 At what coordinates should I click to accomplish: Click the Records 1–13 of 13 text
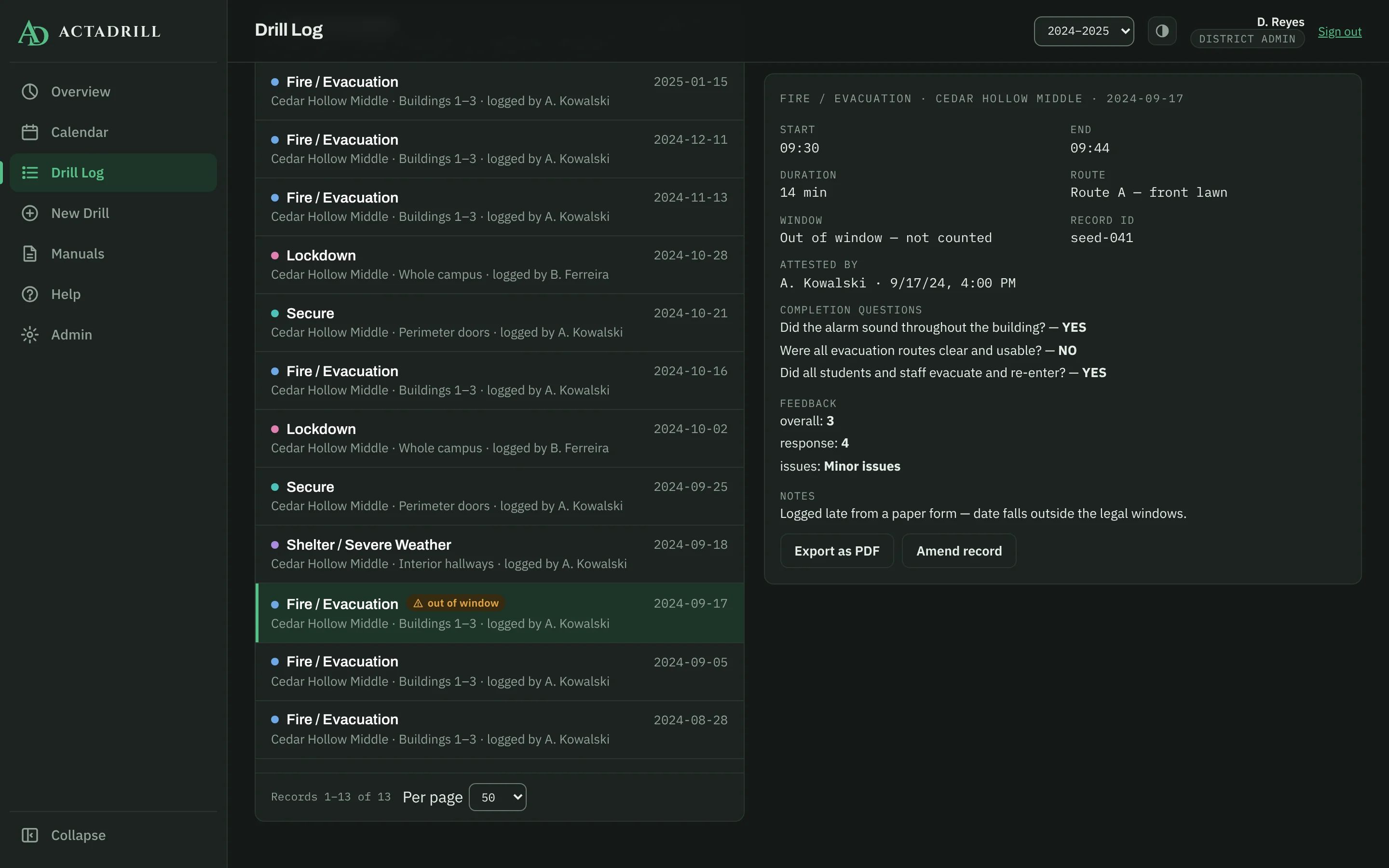coord(330,797)
